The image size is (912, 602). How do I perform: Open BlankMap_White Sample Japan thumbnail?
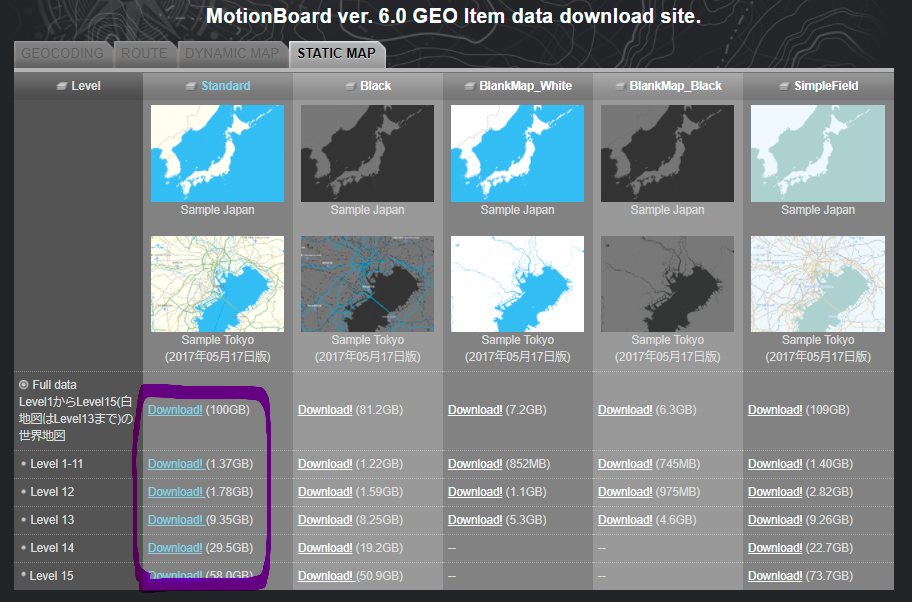(517, 154)
